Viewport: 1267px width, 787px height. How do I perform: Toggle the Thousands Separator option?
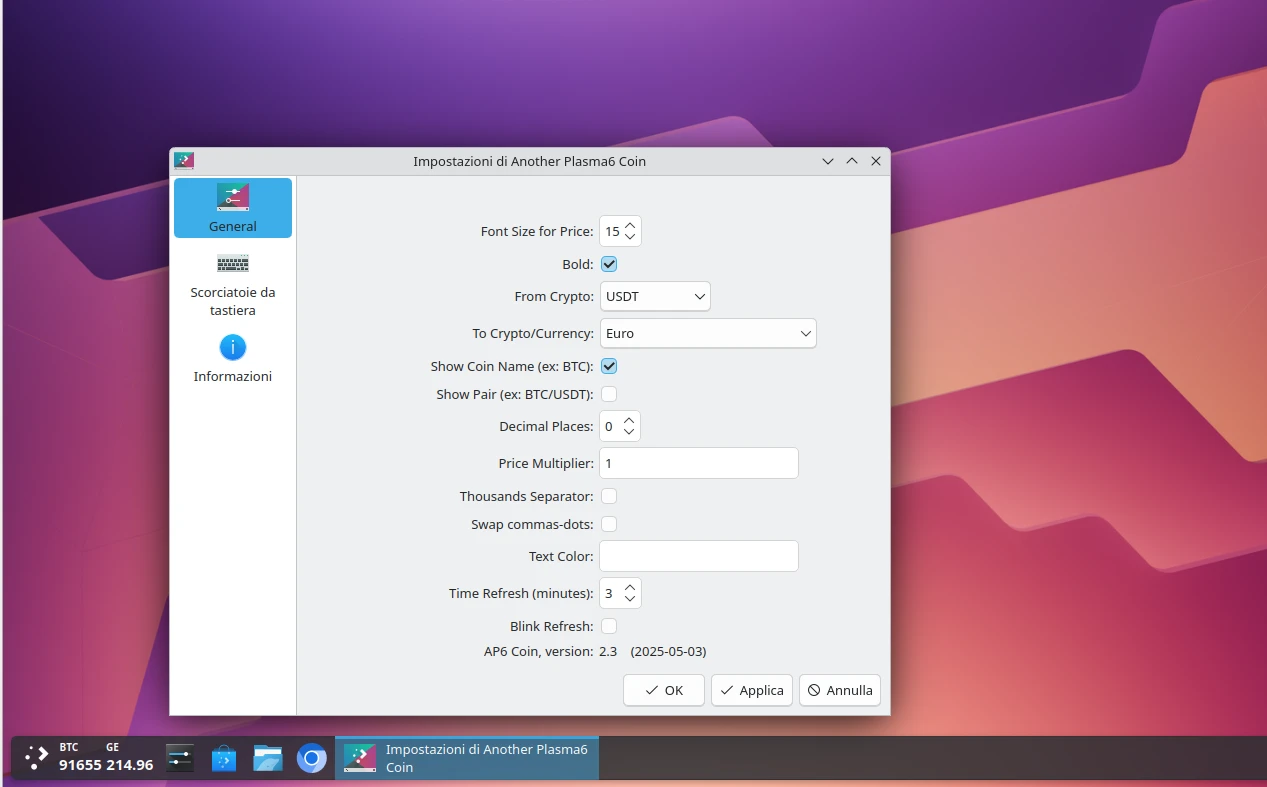click(x=608, y=496)
